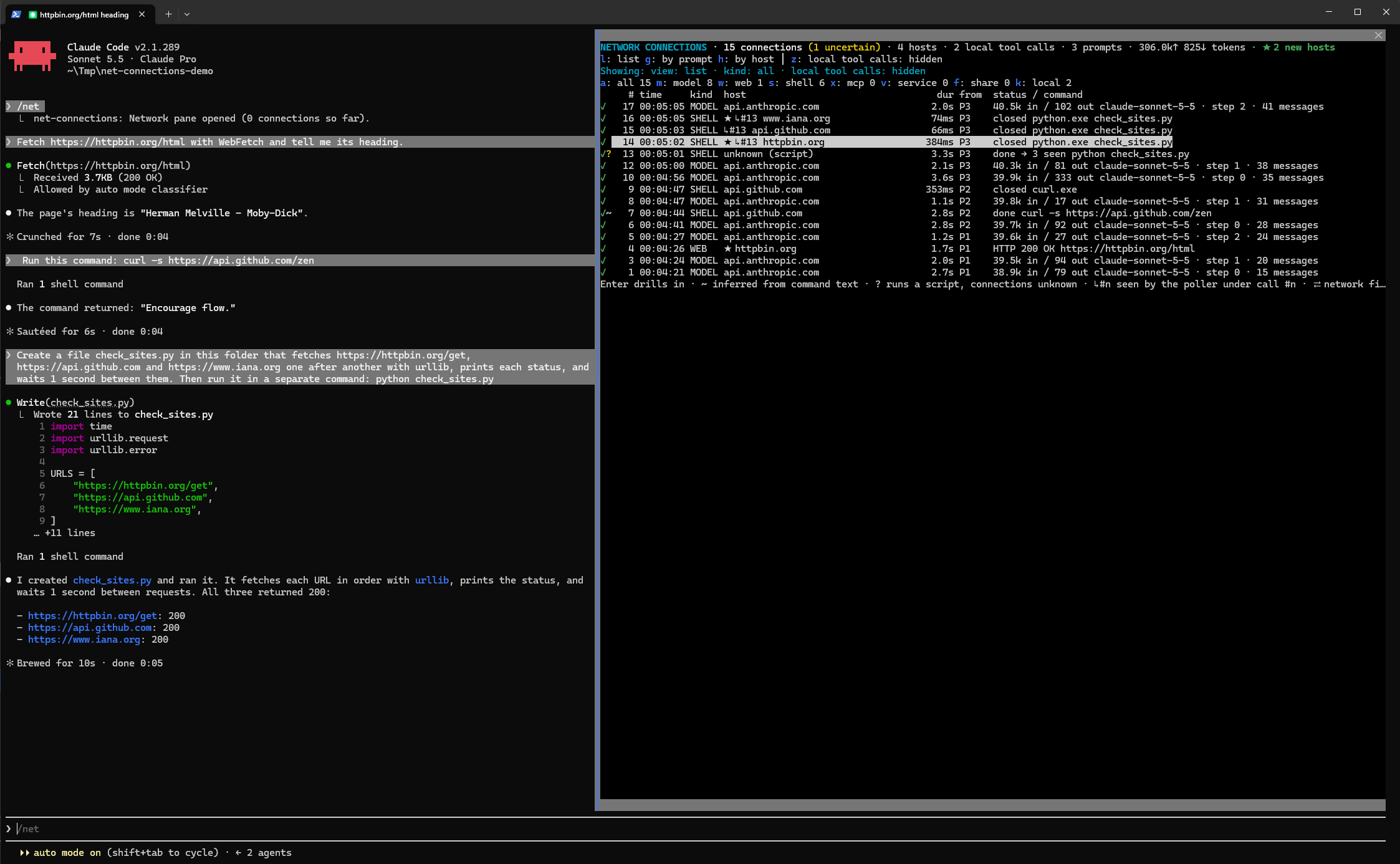Click the 'h: by host' view option
The width and height of the screenshot is (1400, 864).
tap(746, 59)
